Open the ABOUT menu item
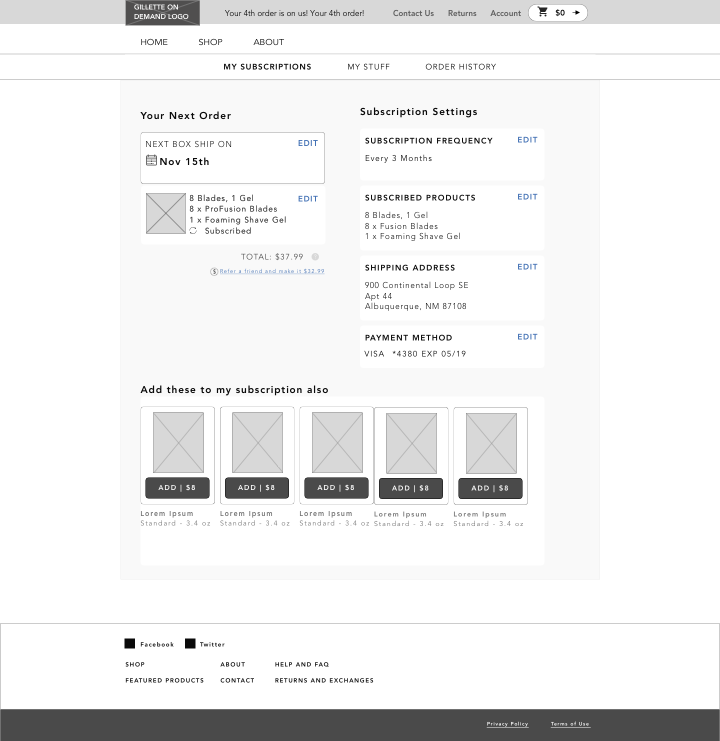The width and height of the screenshot is (720, 741). coord(269,42)
